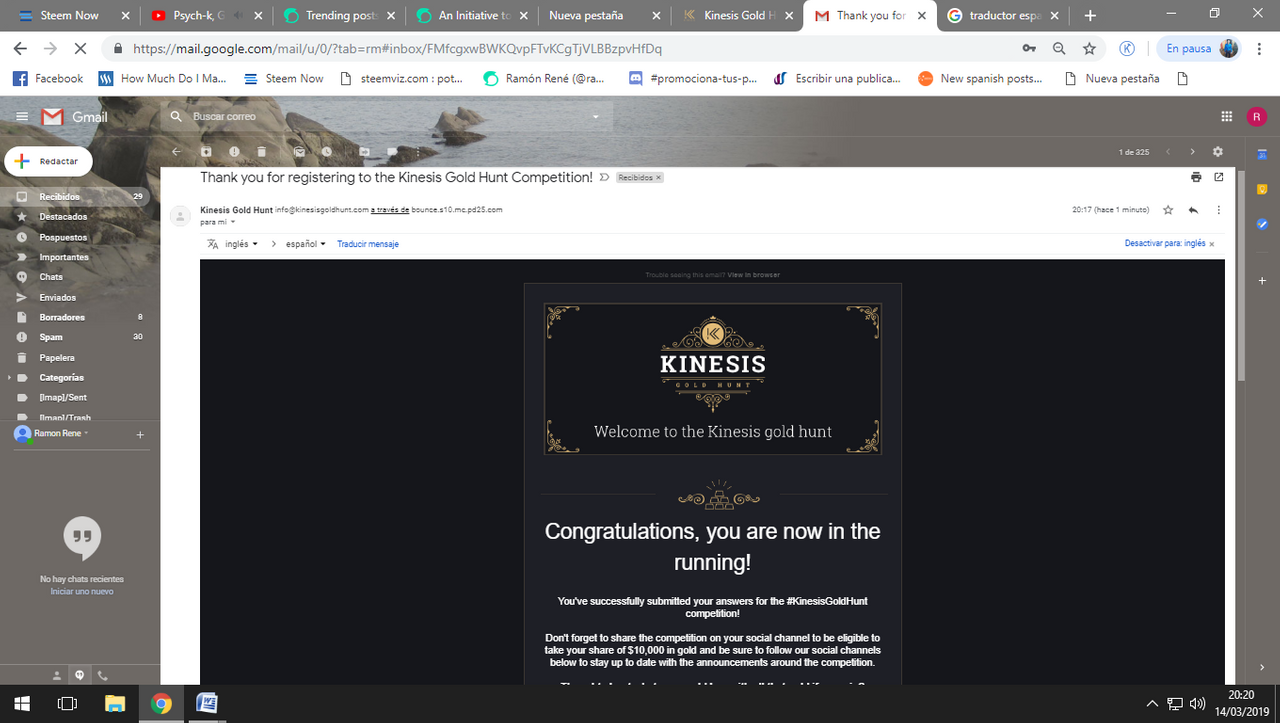The width and height of the screenshot is (1280, 723).
Task: Star this Kinesis Gold Hunt message
Action: click(1168, 210)
